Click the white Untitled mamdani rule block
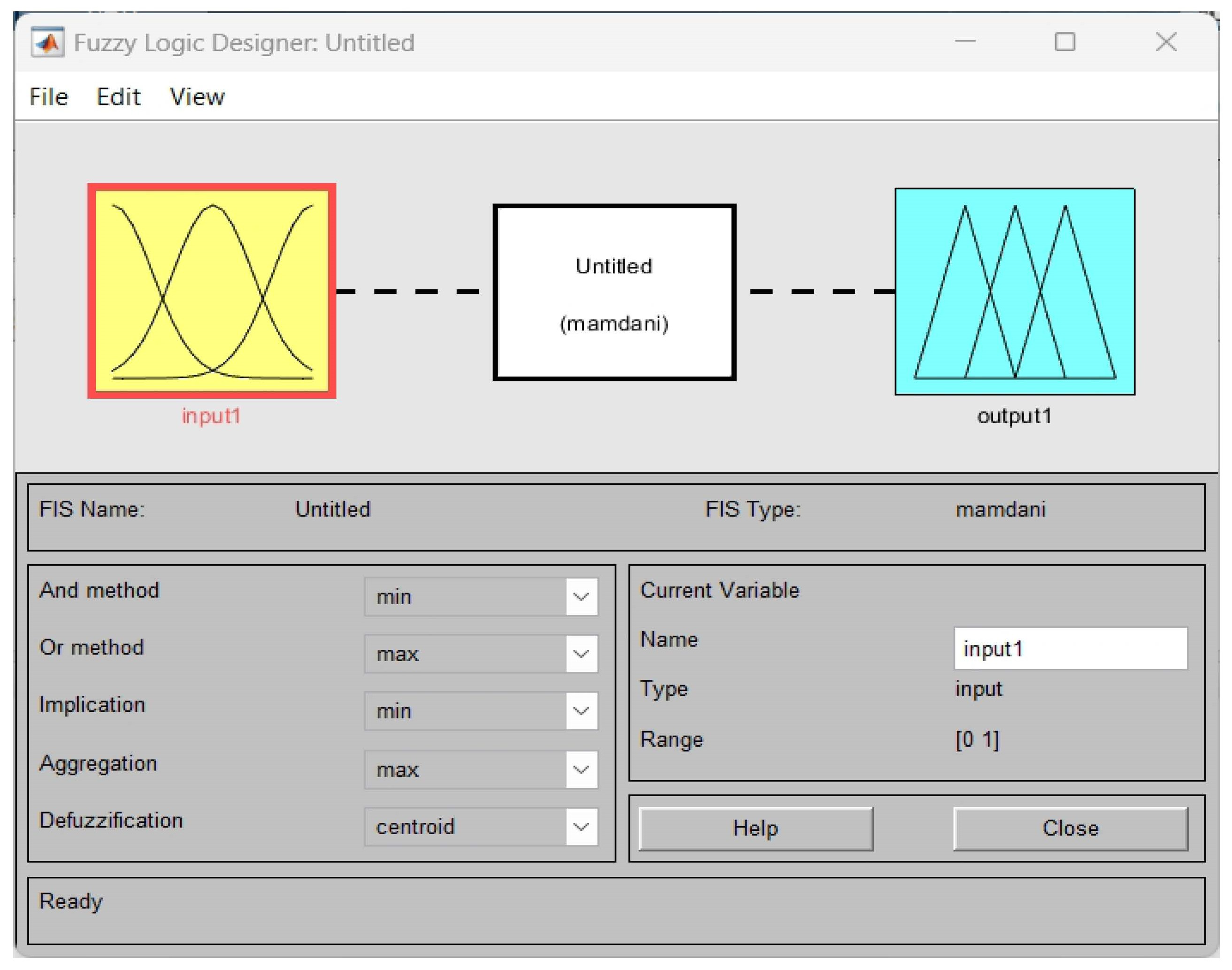The width and height of the screenshot is (1232, 970). [614, 292]
